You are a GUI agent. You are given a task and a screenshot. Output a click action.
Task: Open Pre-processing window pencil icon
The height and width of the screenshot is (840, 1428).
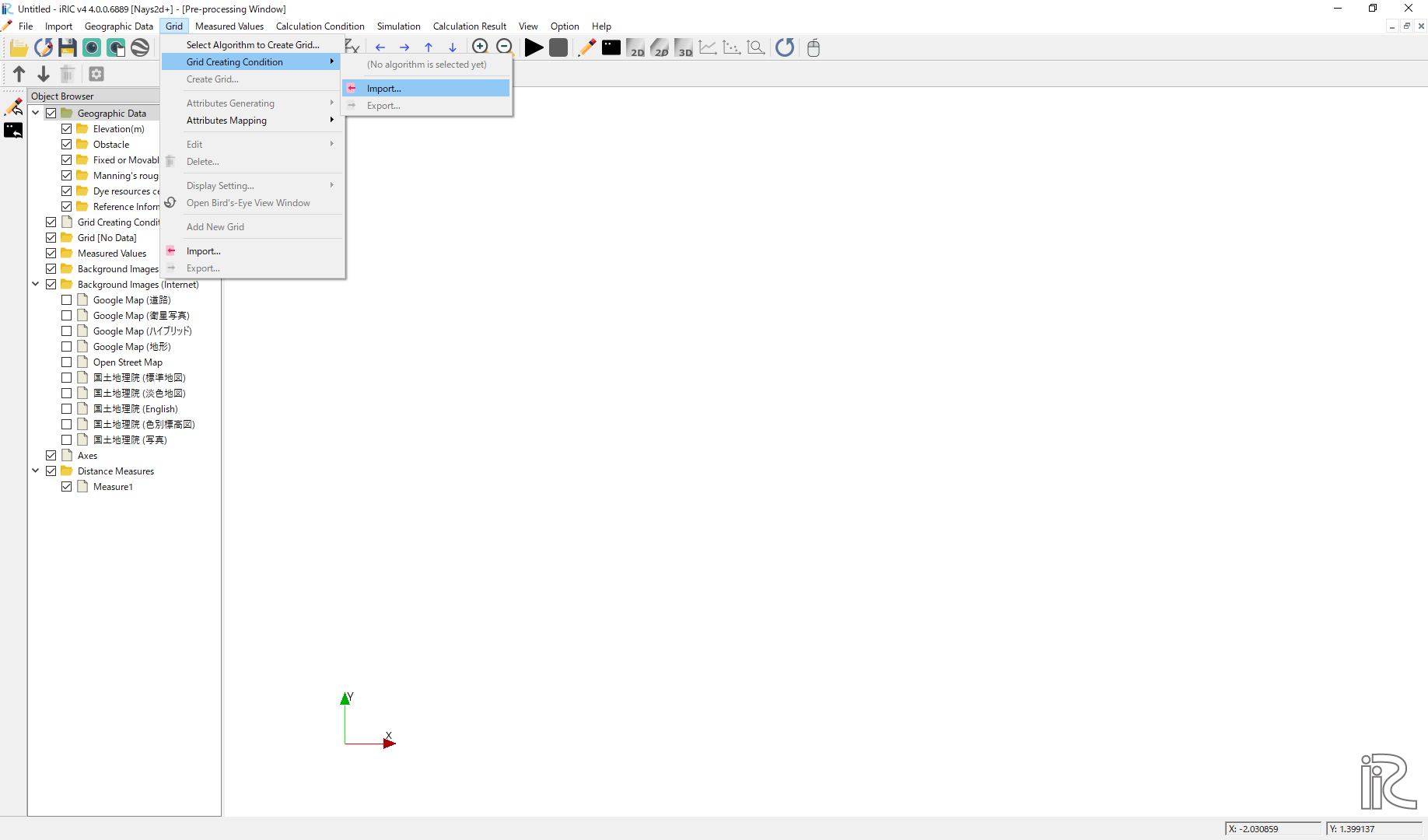pyautogui.click(x=587, y=47)
